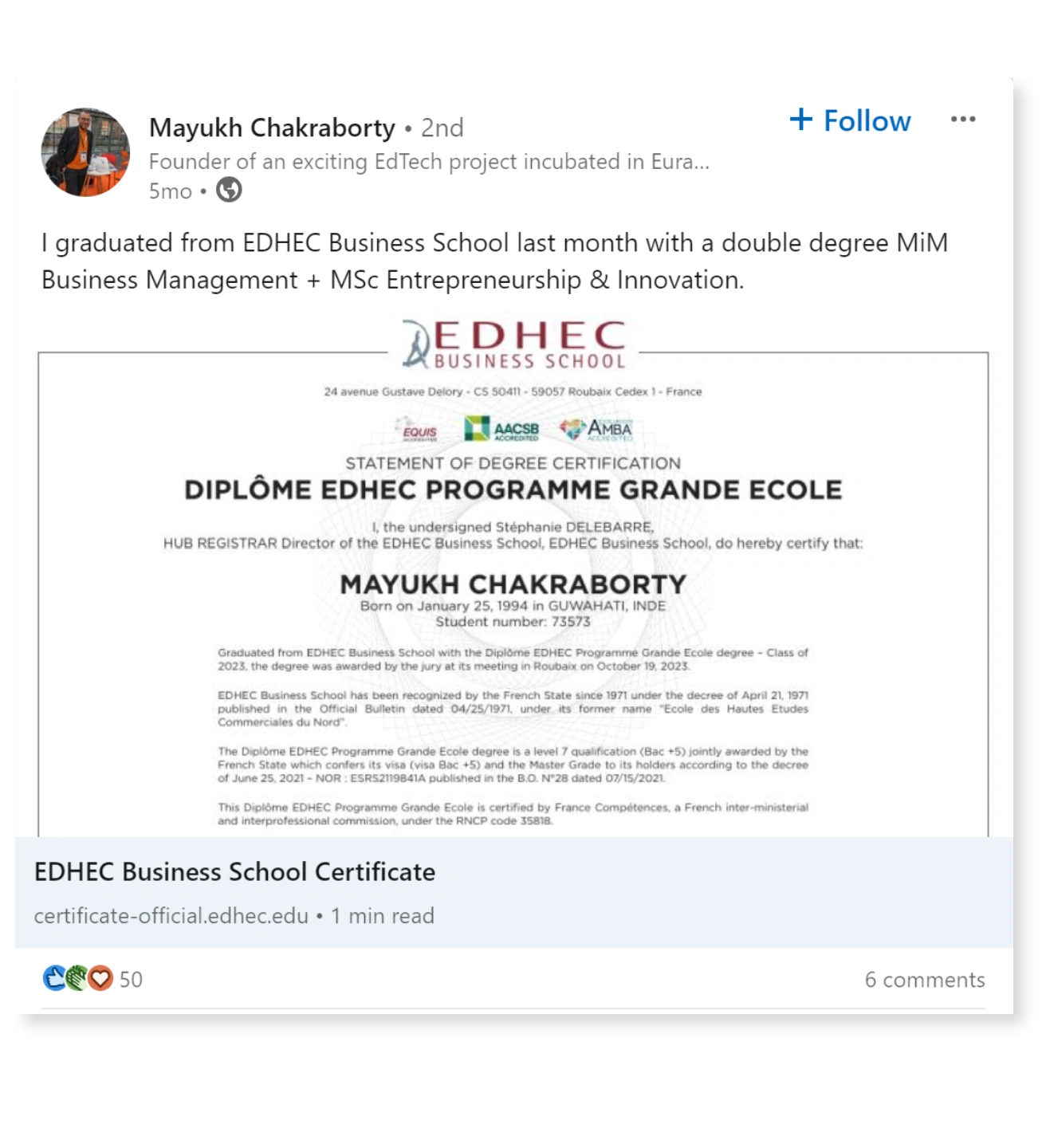Open the post options three-dot menu
Viewport: 1042px width, 1148px height.
964,120
